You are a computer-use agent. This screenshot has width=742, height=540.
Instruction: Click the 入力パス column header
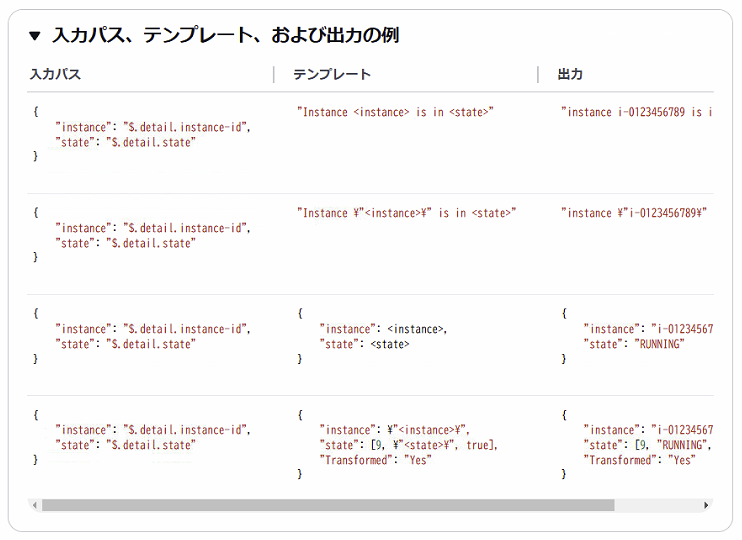pyautogui.click(x=55, y=74)
